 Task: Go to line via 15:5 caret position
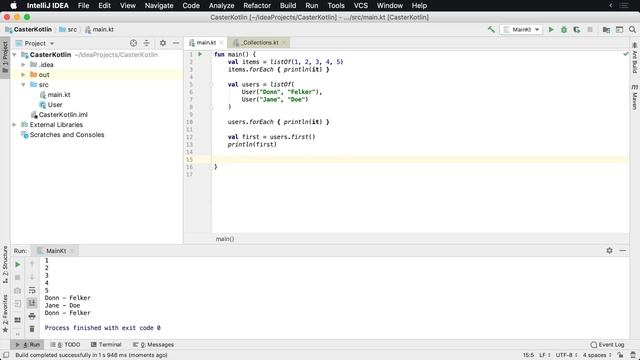click(x=528, y=355)
